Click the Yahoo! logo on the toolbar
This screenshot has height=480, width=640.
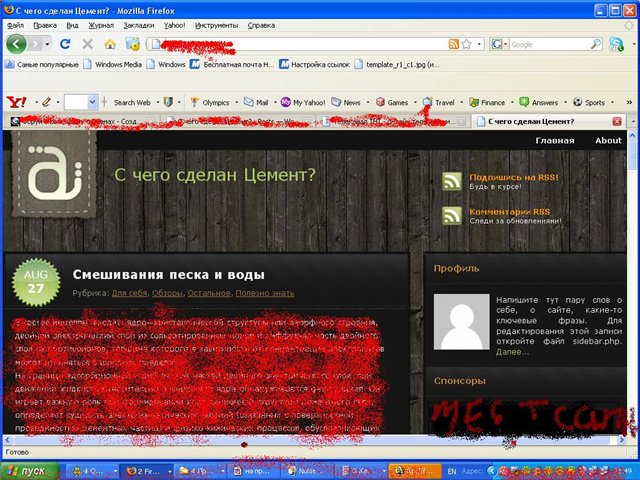point(16,102)
